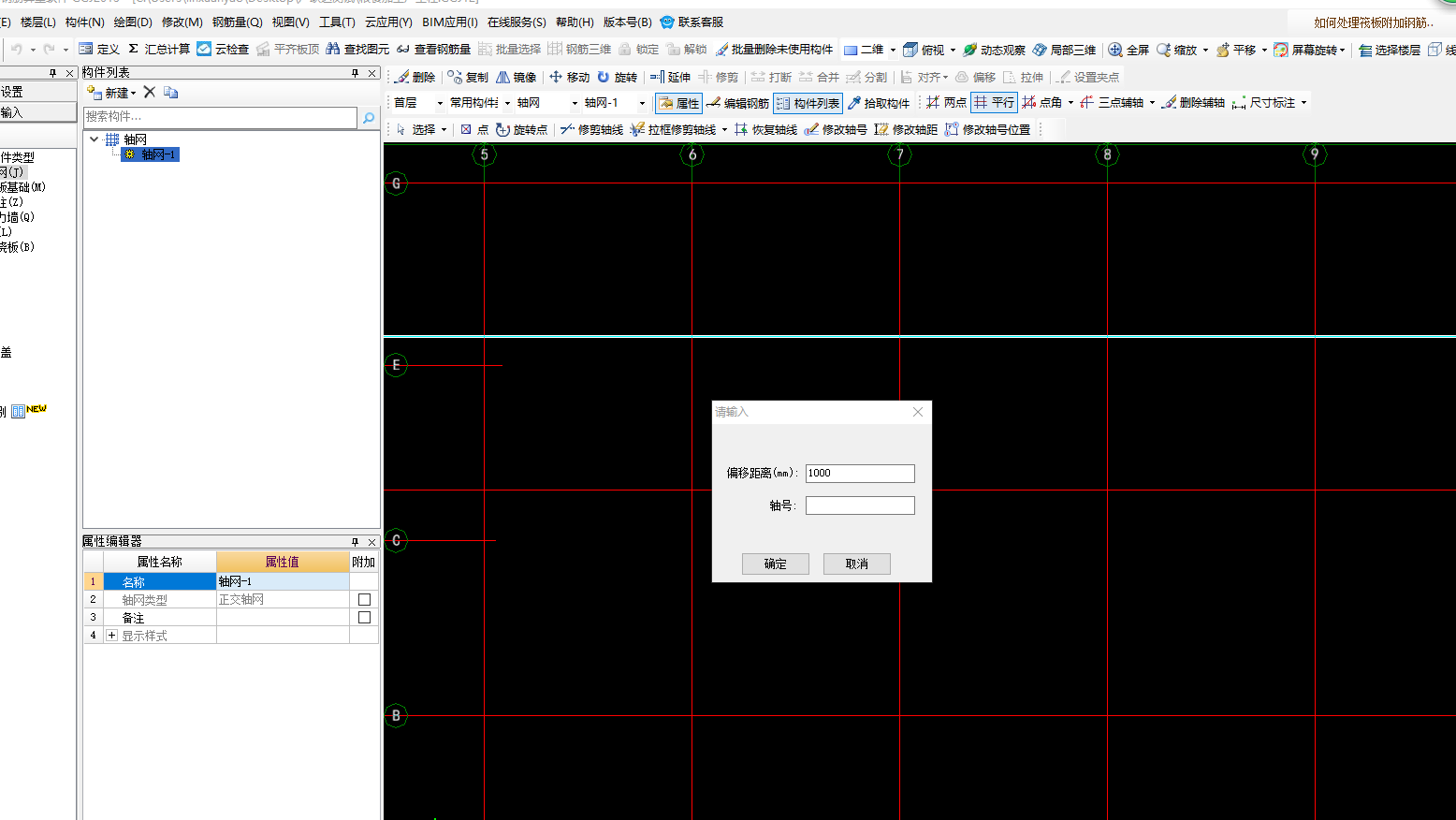Click the 偏移距离(mm) input field

pos(860,474)
